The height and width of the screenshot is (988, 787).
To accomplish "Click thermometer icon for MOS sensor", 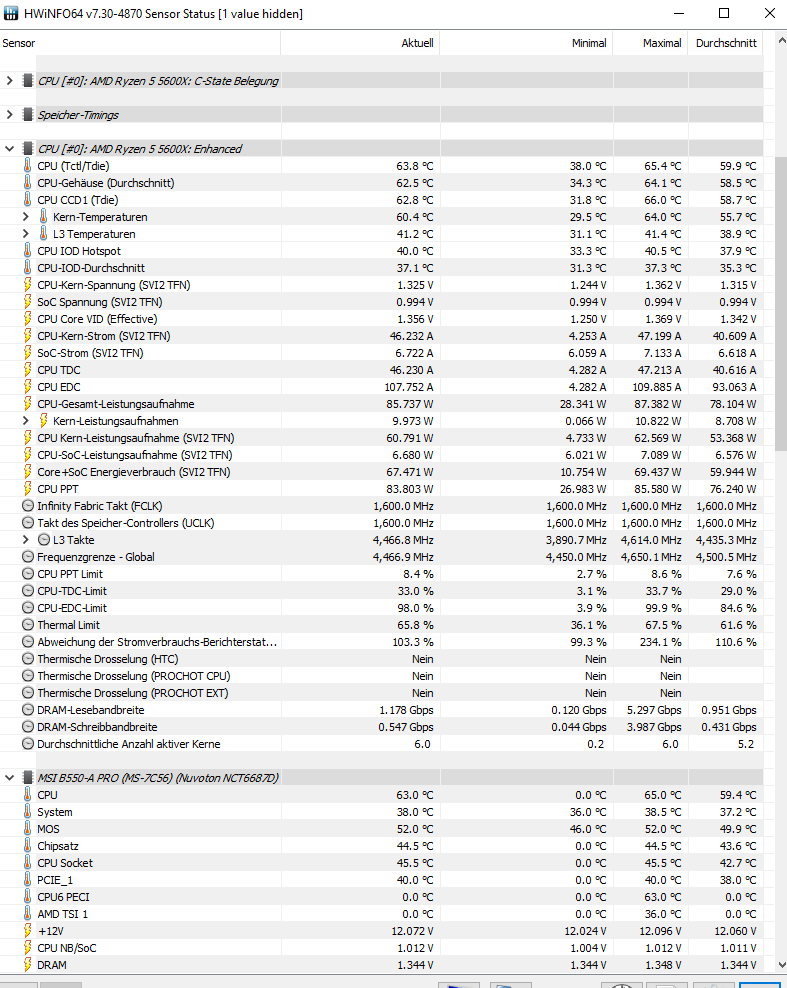I will click(27, 829).
